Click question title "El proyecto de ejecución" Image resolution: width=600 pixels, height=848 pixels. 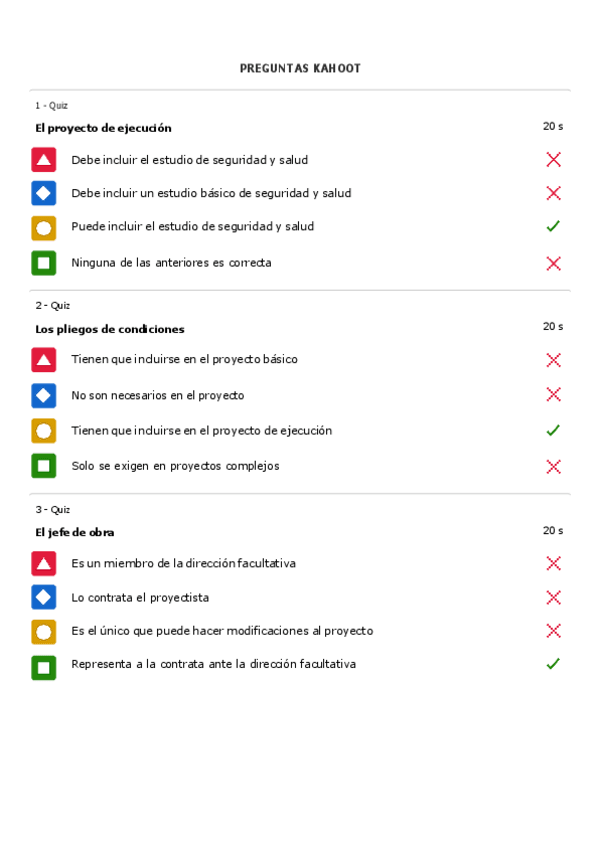(x=103, y=128)
